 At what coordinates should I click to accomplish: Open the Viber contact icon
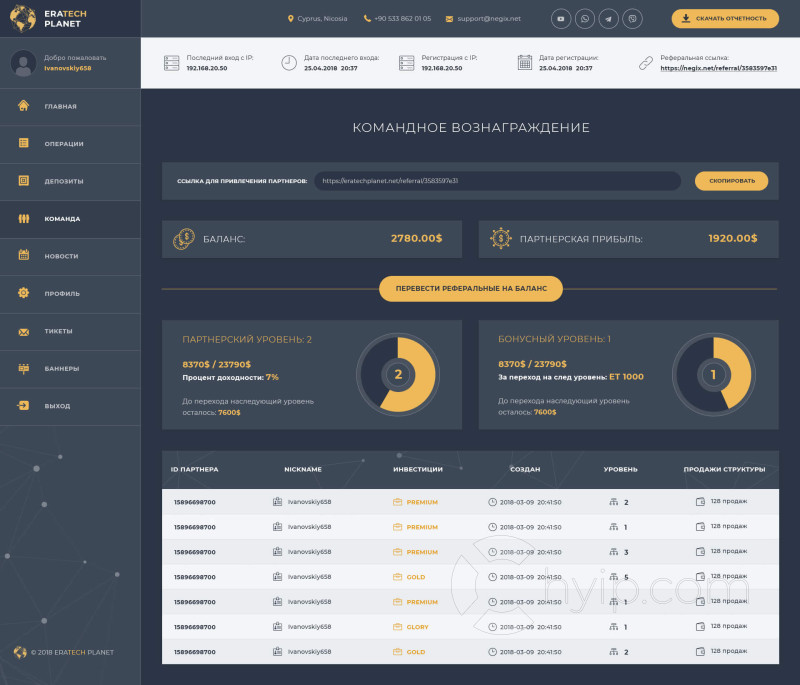(633, 19)
